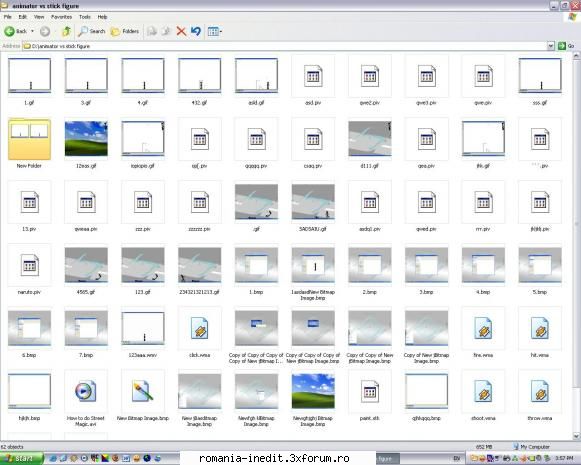This screenshot has height=465, width=581.
Task: Click the vertical scrollbar down arrow
Action: coord(576,436)
